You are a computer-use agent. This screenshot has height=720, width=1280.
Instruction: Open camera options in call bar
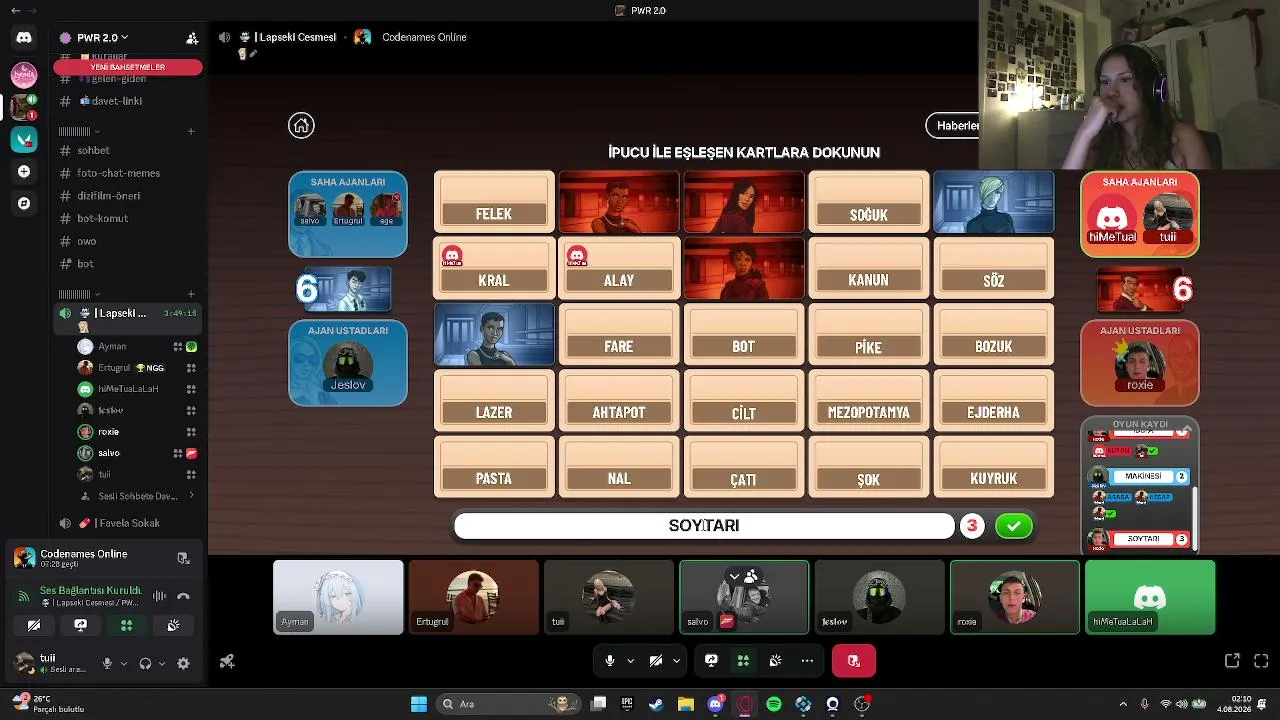[x=676, y=661]
